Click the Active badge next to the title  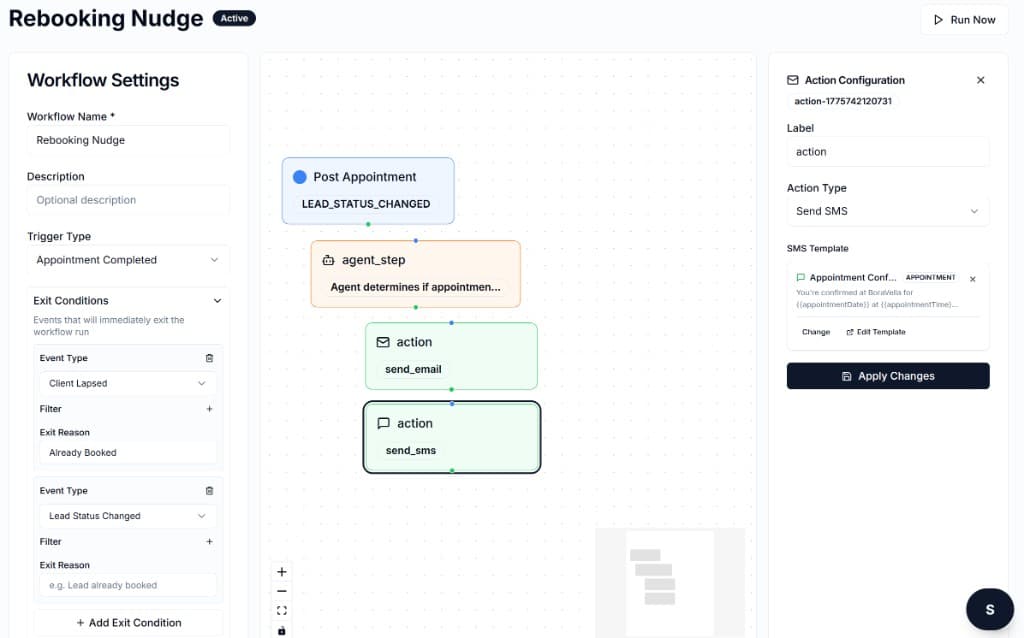[233, 17]
